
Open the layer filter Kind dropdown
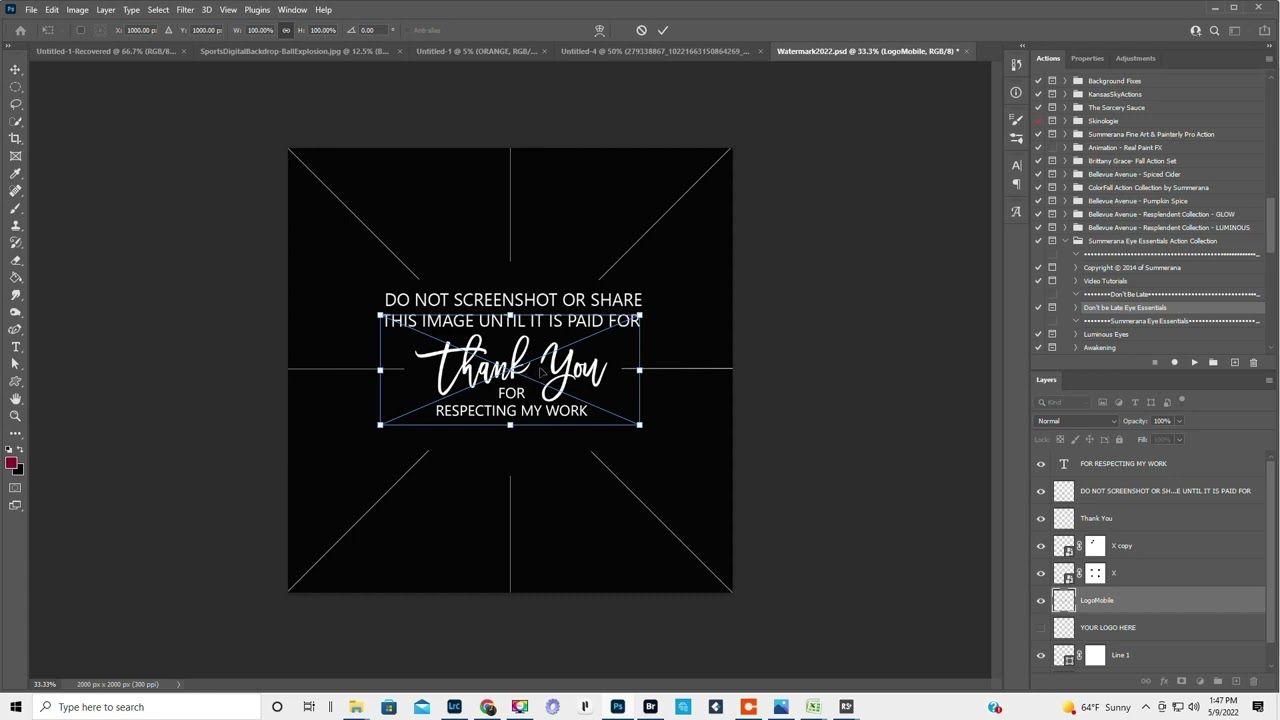point(1064,402)
